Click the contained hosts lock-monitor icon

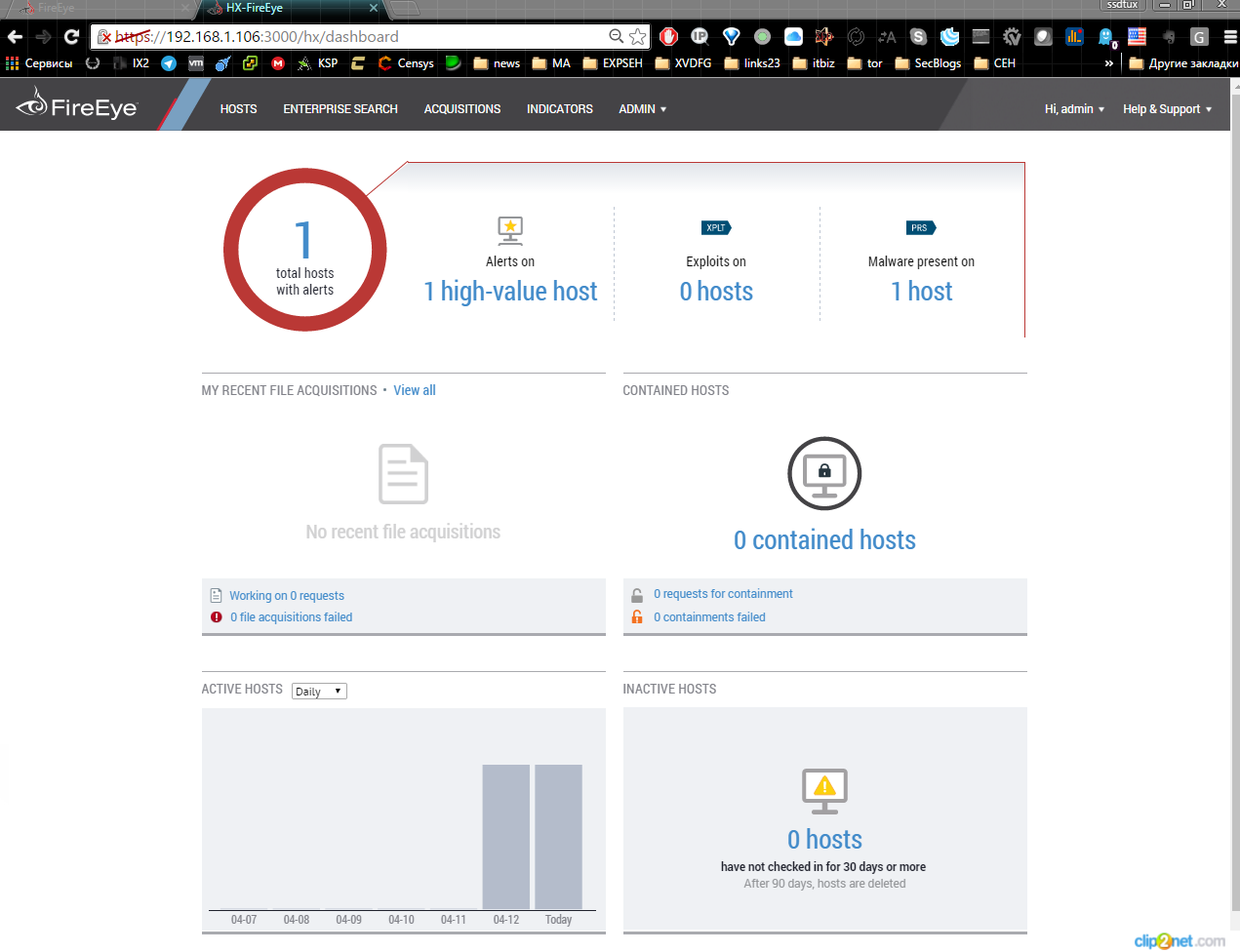coord(824,473)
